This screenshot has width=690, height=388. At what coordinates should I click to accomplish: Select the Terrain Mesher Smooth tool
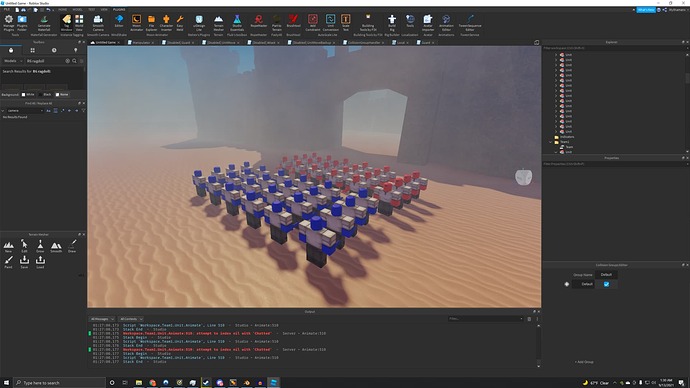56,247
